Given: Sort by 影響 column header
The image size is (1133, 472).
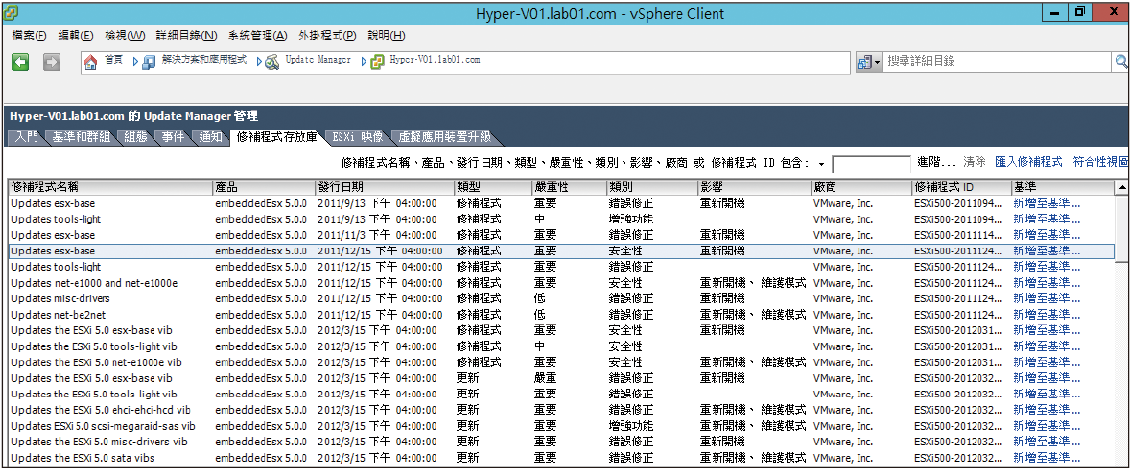Looking at the screenshot, I should (x=754, y=187).
